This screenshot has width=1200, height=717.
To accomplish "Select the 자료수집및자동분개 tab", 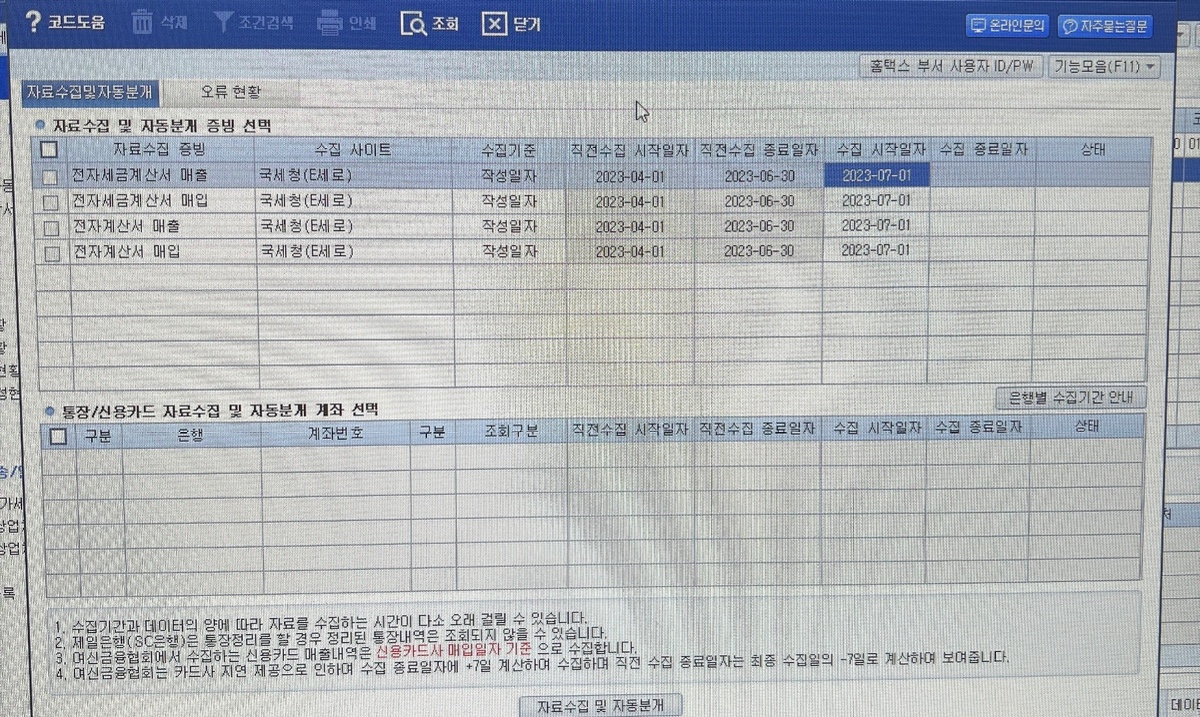I will pyautogui.click(x=89, y=92).
